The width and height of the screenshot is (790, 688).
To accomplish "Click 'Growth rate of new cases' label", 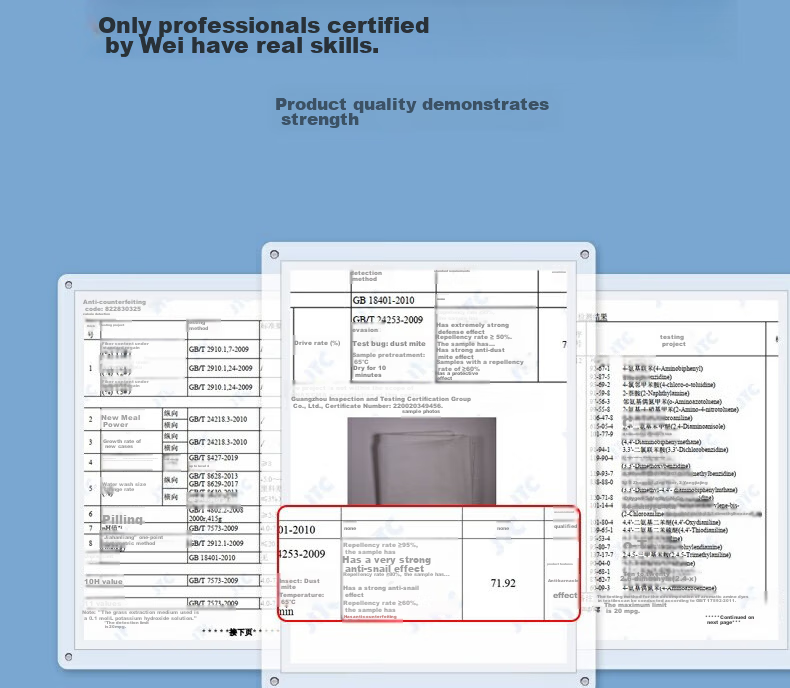I will [x=122, y=444].
